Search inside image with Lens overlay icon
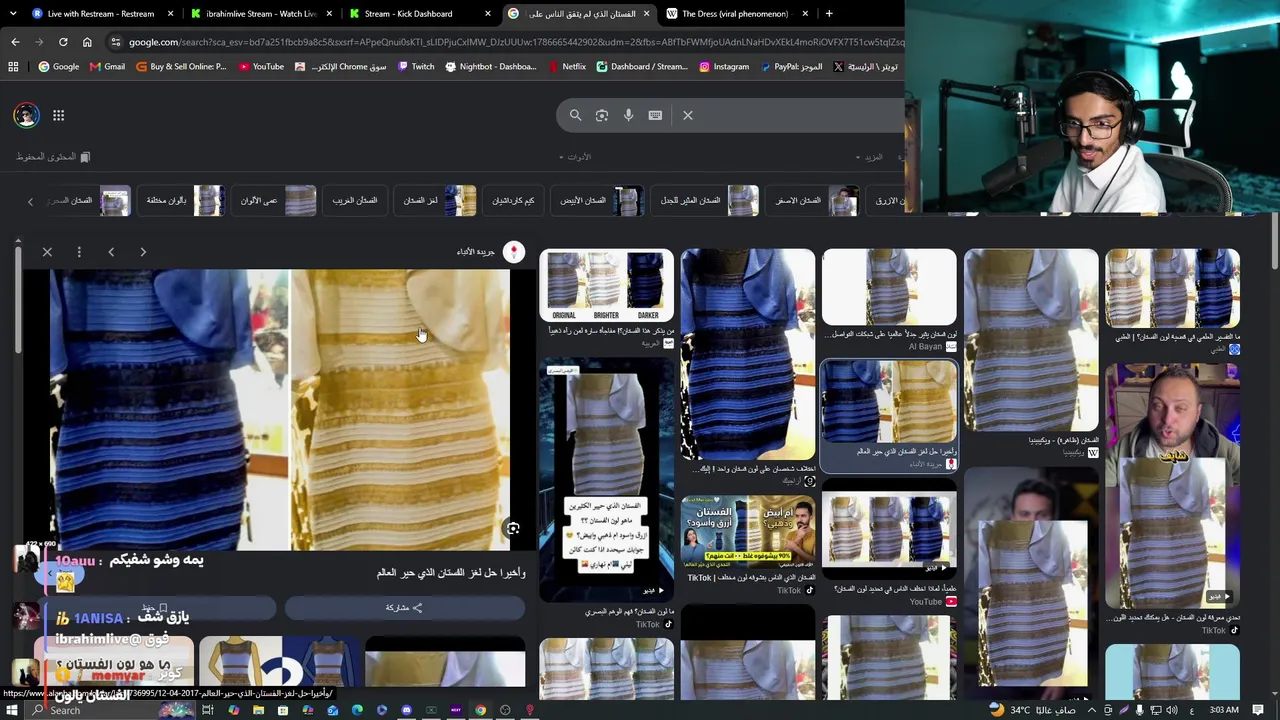The image size is (1280, 720). tap(513, 529)
